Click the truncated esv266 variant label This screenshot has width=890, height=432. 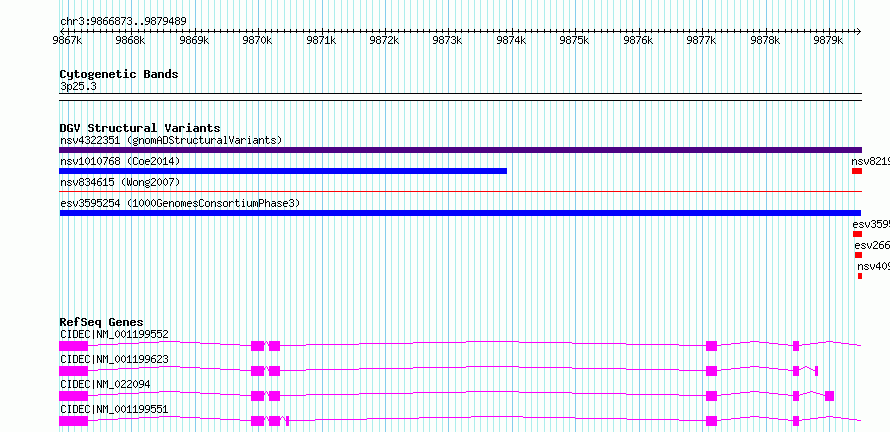(x=872, y=245)
